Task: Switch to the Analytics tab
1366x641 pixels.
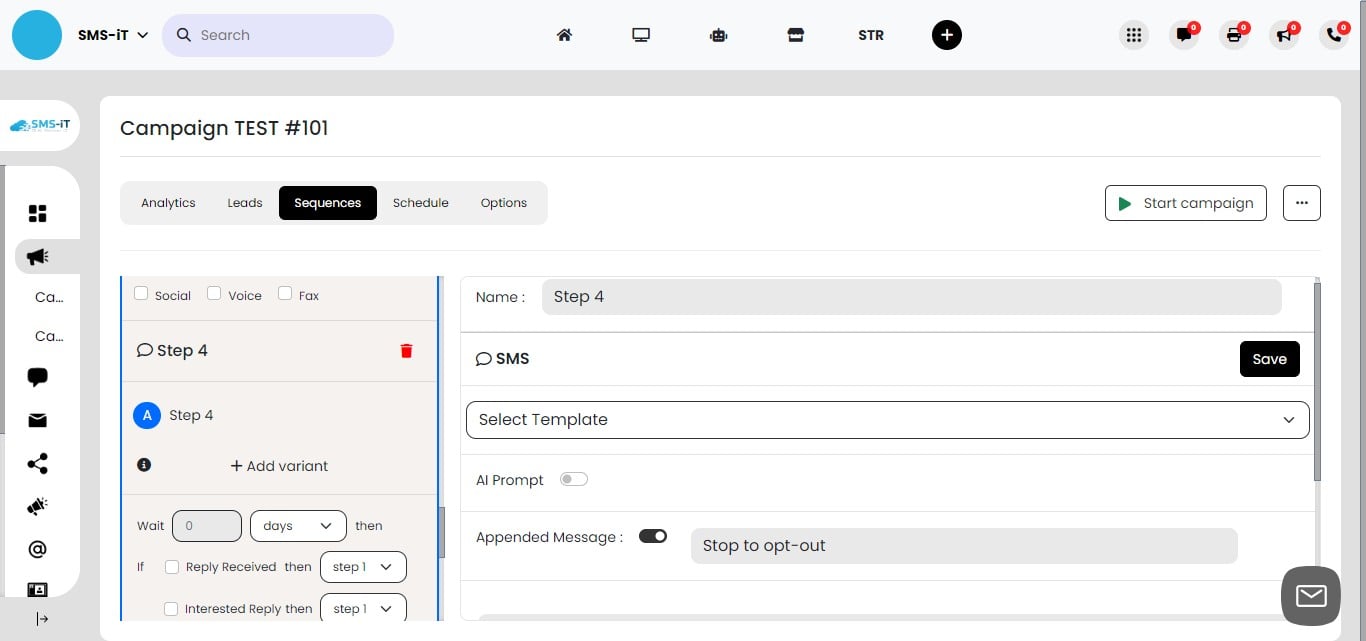Action: 167,203
